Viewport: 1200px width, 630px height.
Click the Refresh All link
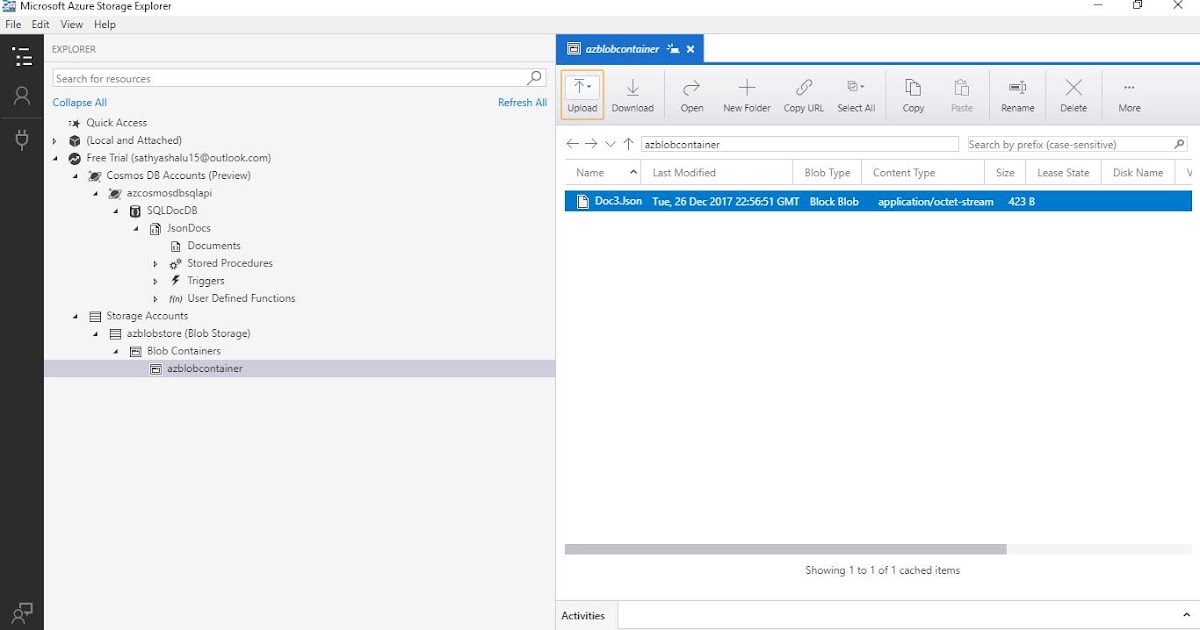tap(522, 102)
